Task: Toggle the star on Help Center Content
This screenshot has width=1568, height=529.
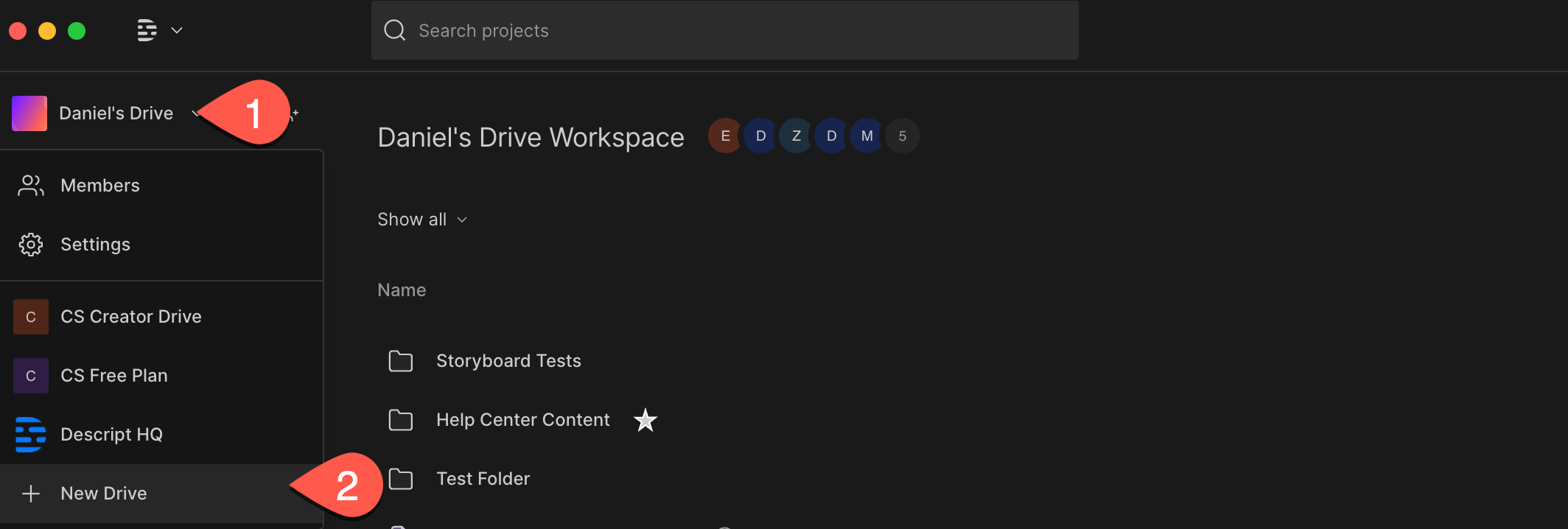Action: tap(645, 420)
